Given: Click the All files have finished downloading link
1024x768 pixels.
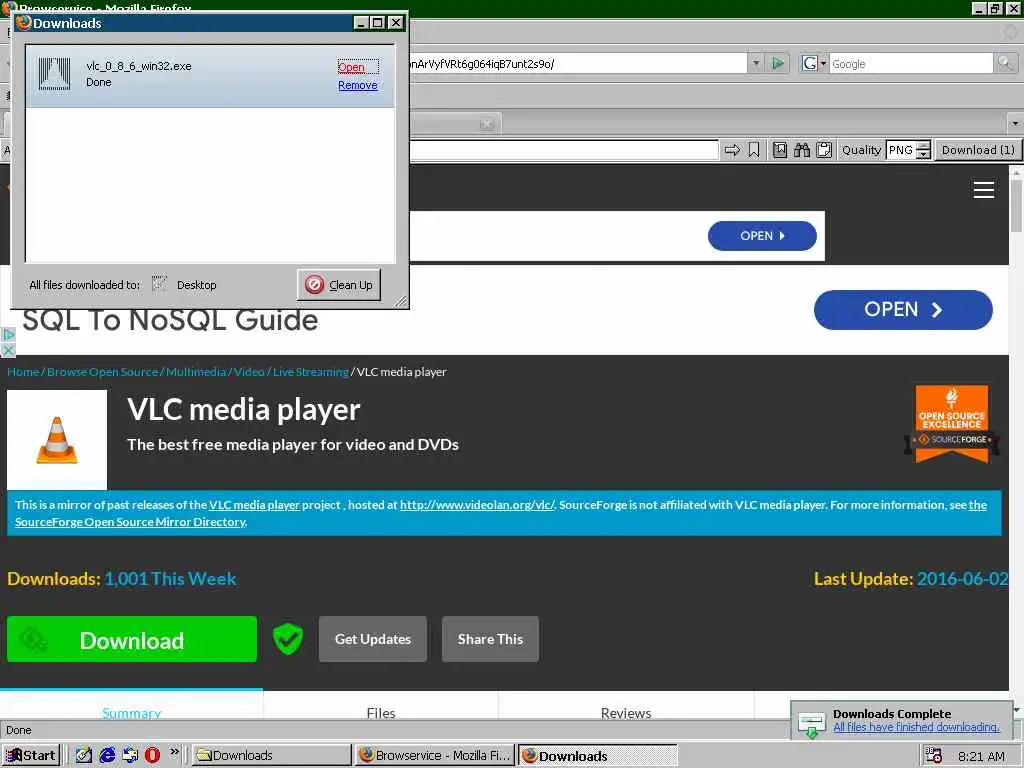Looking at the screenshot, I should [x=916, y=727].
